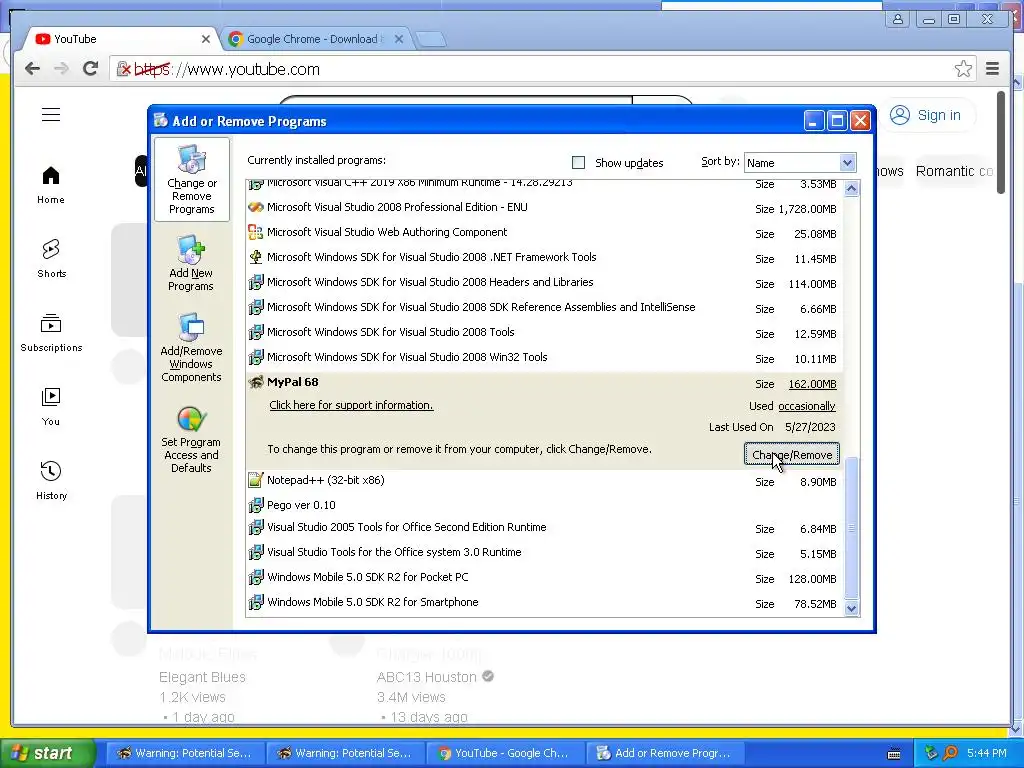Screen dimensions: 1024x768
Task: Click the Pego ver 0.10 icon
Action: tap(256, 505)
